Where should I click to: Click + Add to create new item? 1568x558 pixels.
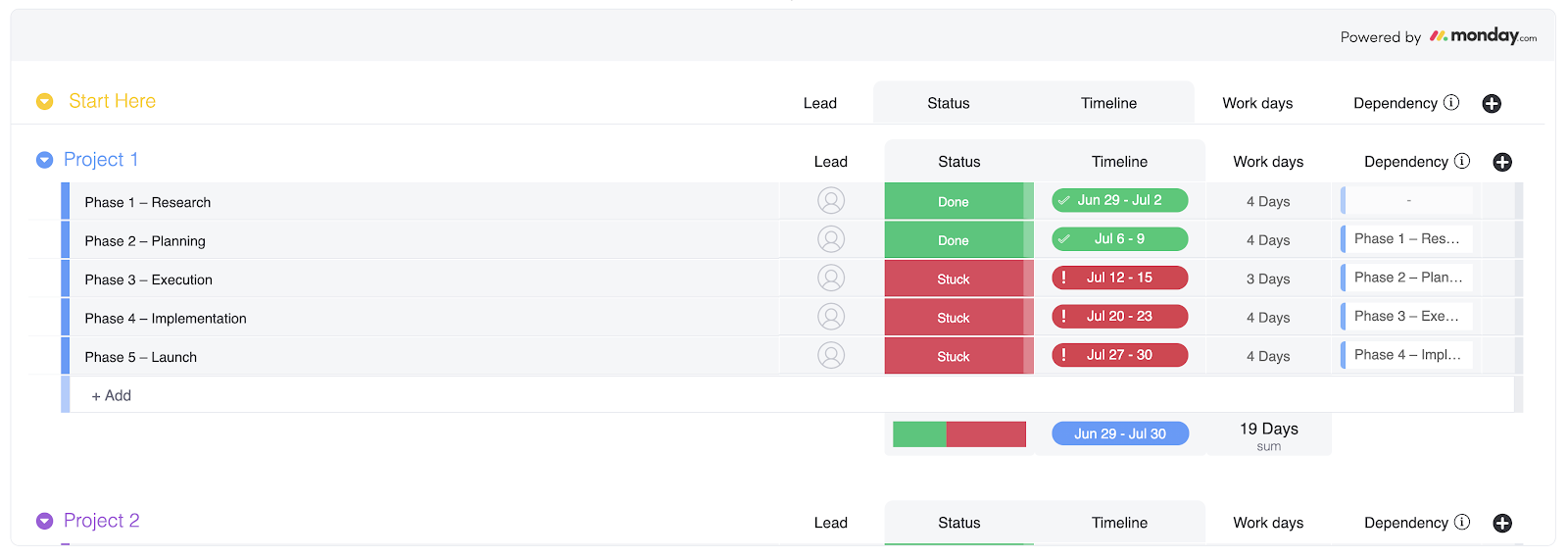tap(111, 395)
